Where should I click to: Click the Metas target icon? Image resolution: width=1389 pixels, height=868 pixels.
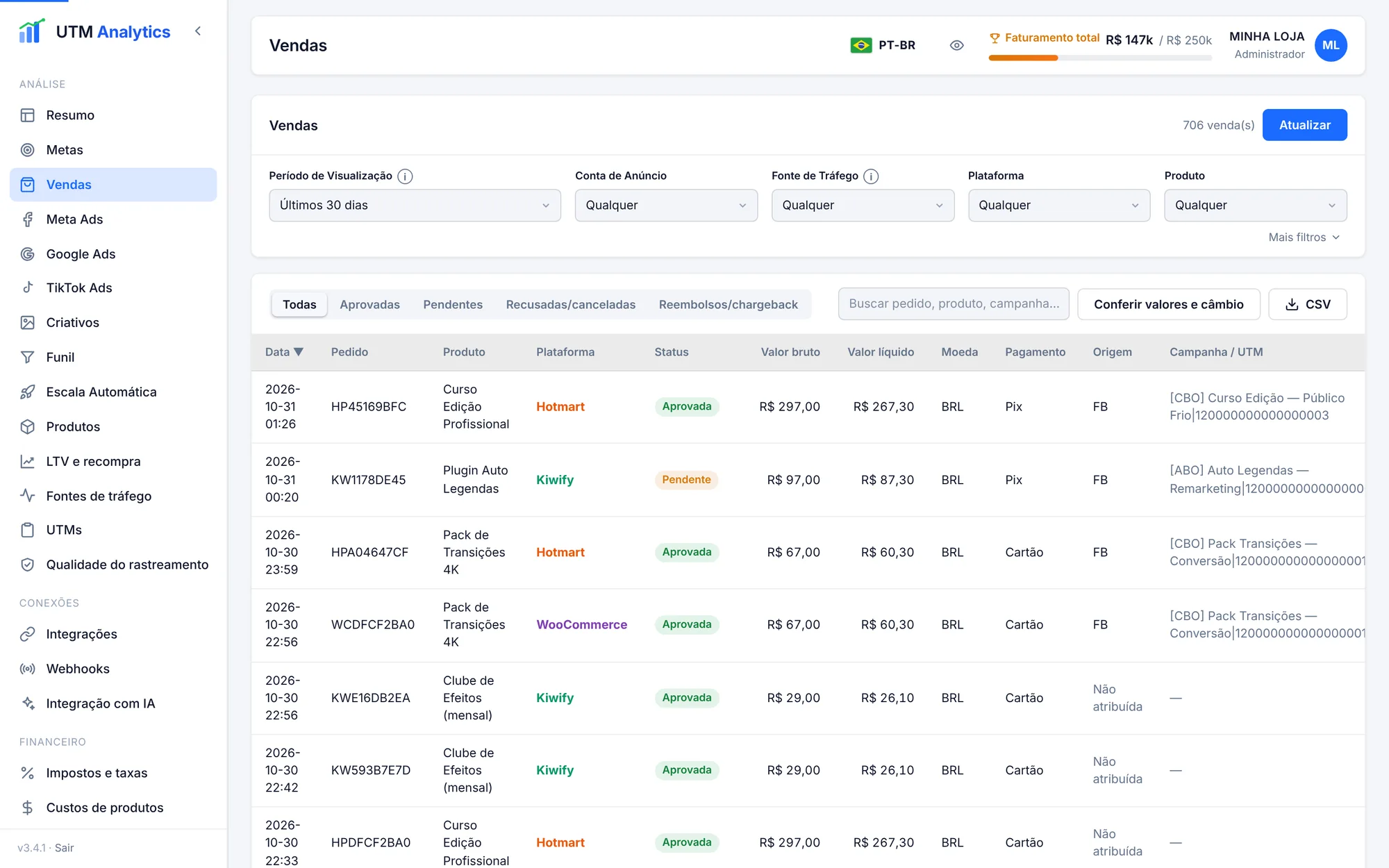point(28,150)
